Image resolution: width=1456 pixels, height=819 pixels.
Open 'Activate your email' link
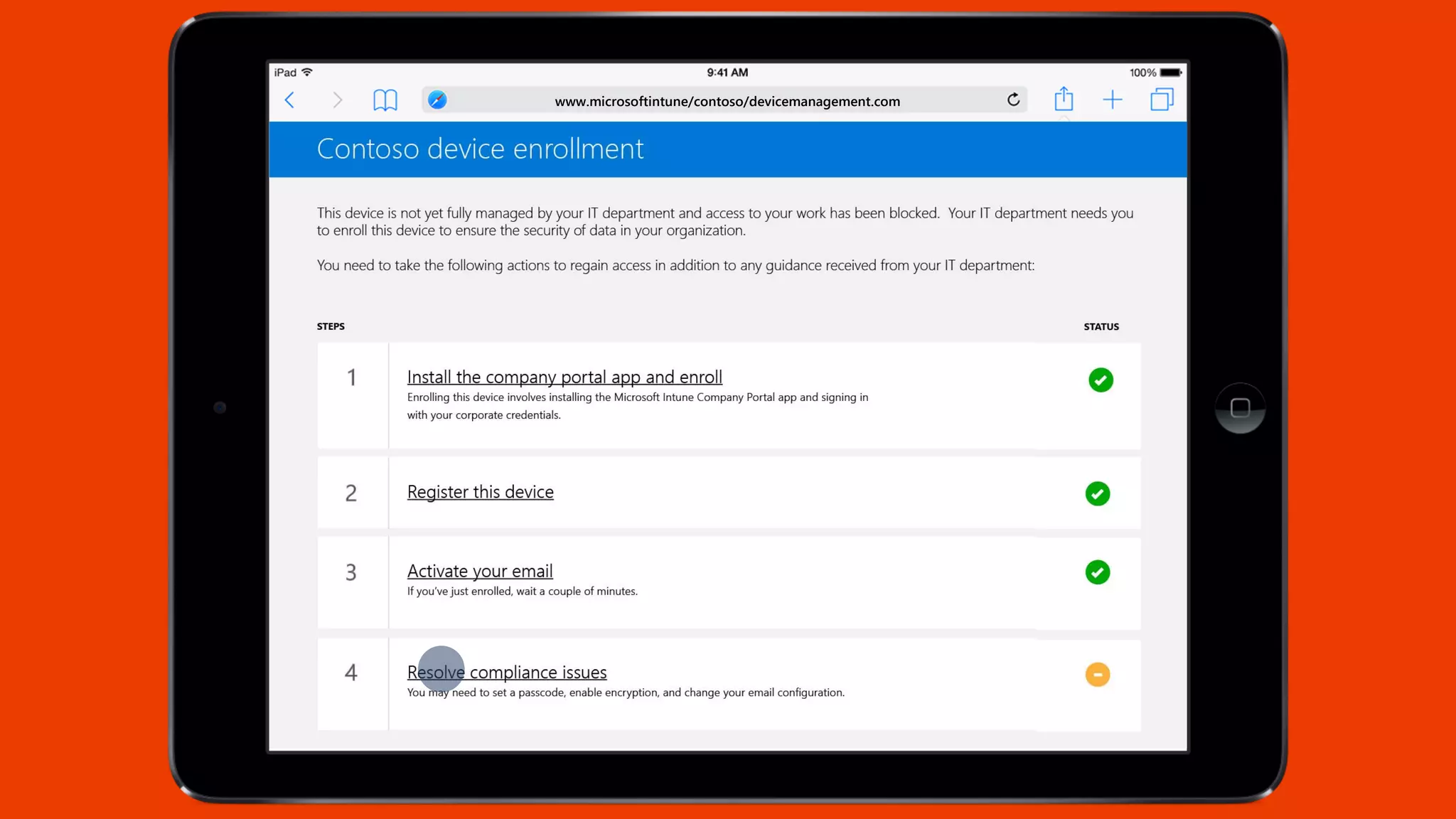[480, 571]
